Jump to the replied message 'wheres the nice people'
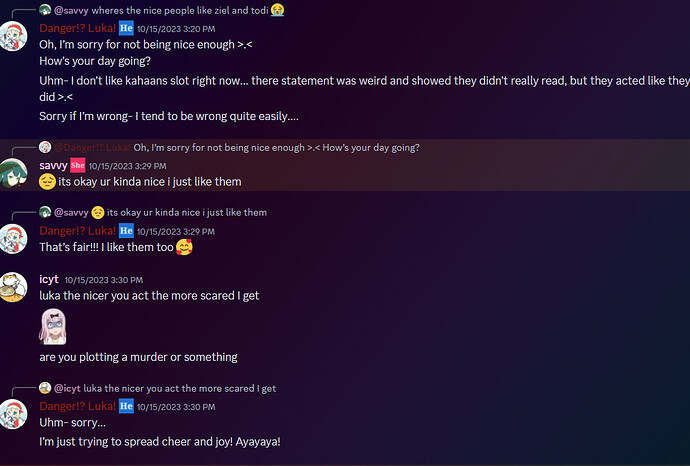This screenshot has width=690, height=466. [180, 10]
